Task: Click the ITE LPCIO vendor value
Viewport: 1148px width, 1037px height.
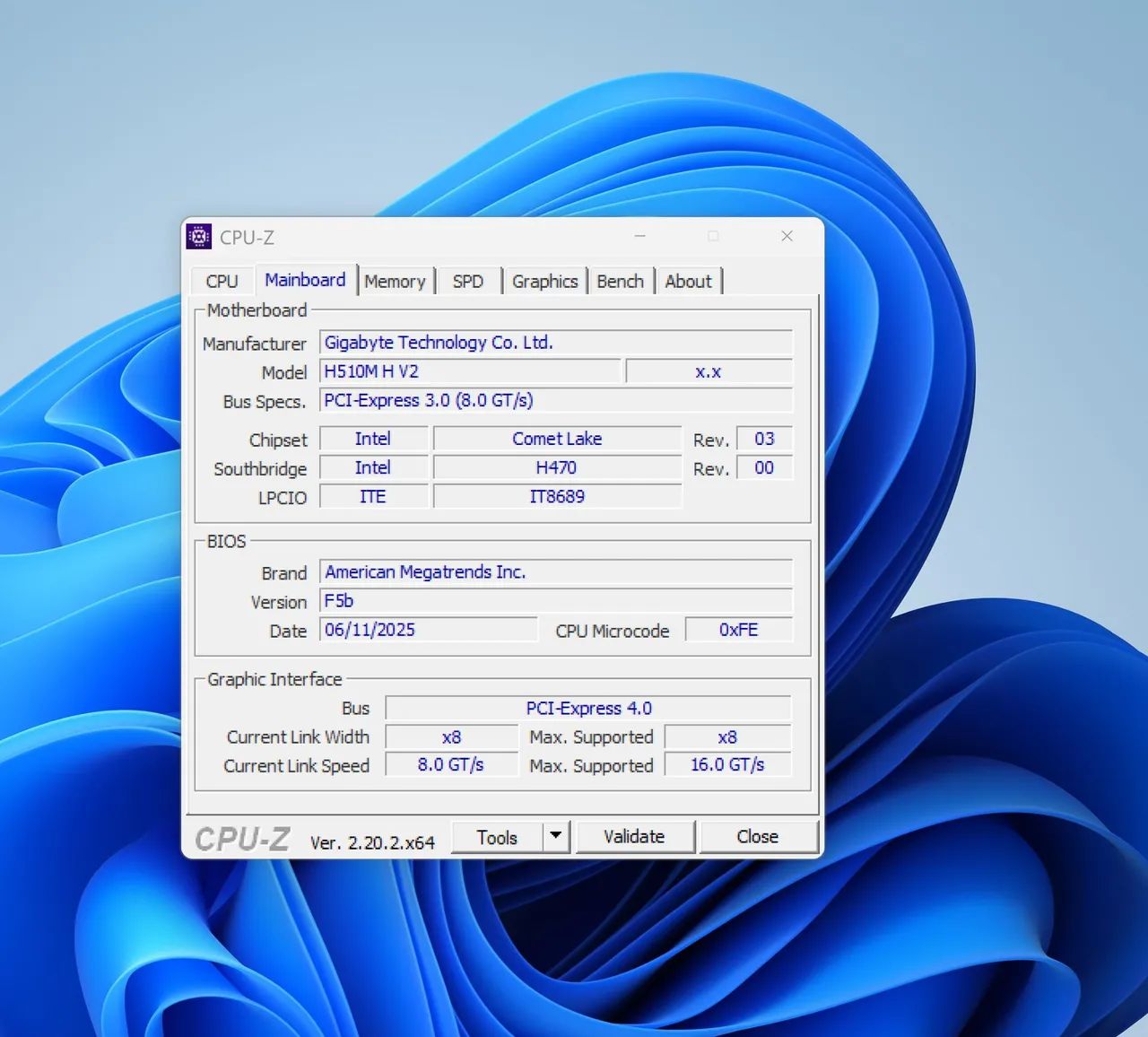Action: coord(373,496)
